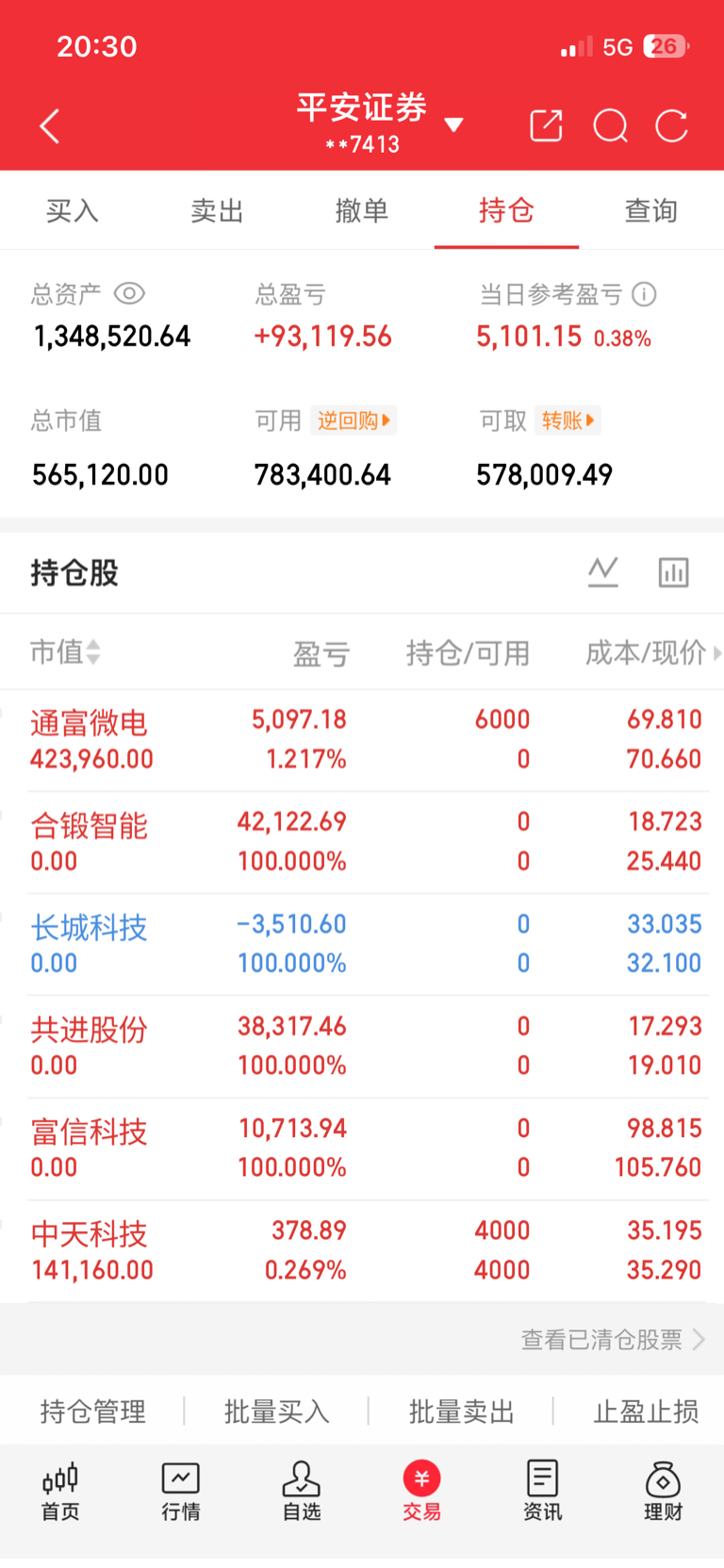Screen dimensions: 724x1568
Task: Tap info icon beside 当日参考盈亏
Action: 644,294
